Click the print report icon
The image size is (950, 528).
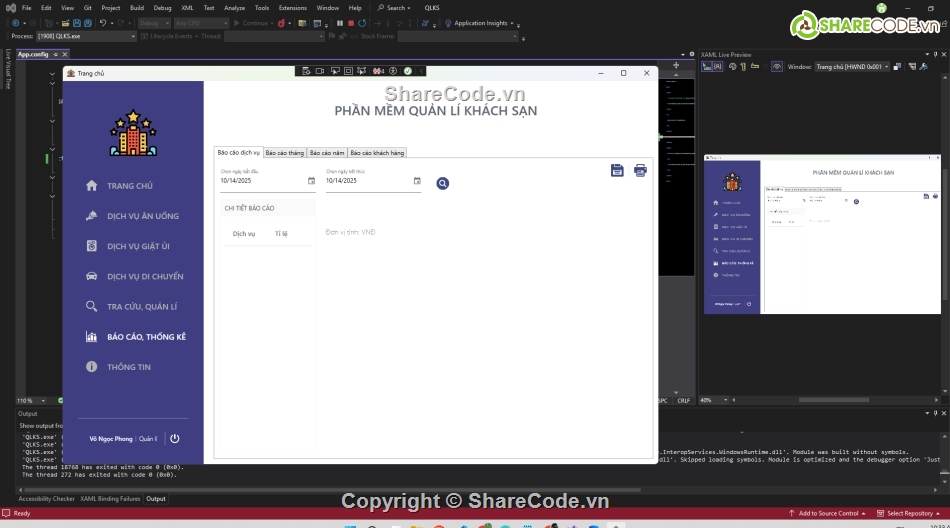point(640,170)
